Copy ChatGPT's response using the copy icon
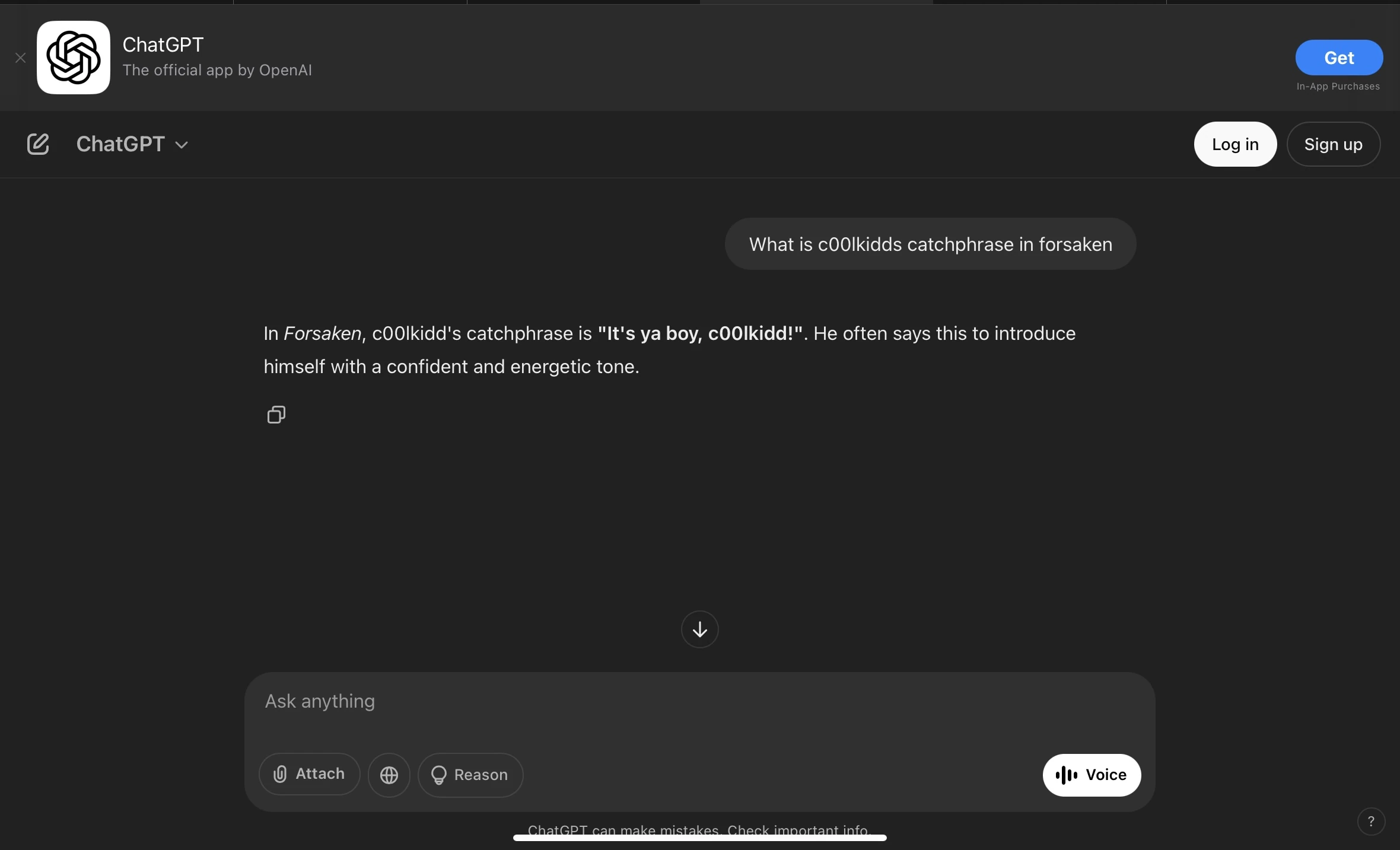 point(275,414)
